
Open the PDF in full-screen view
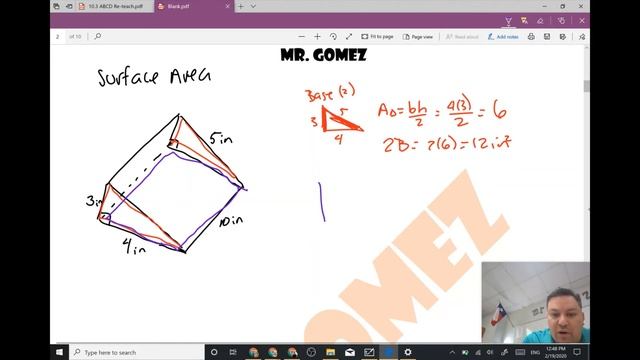tap(349, 37)
